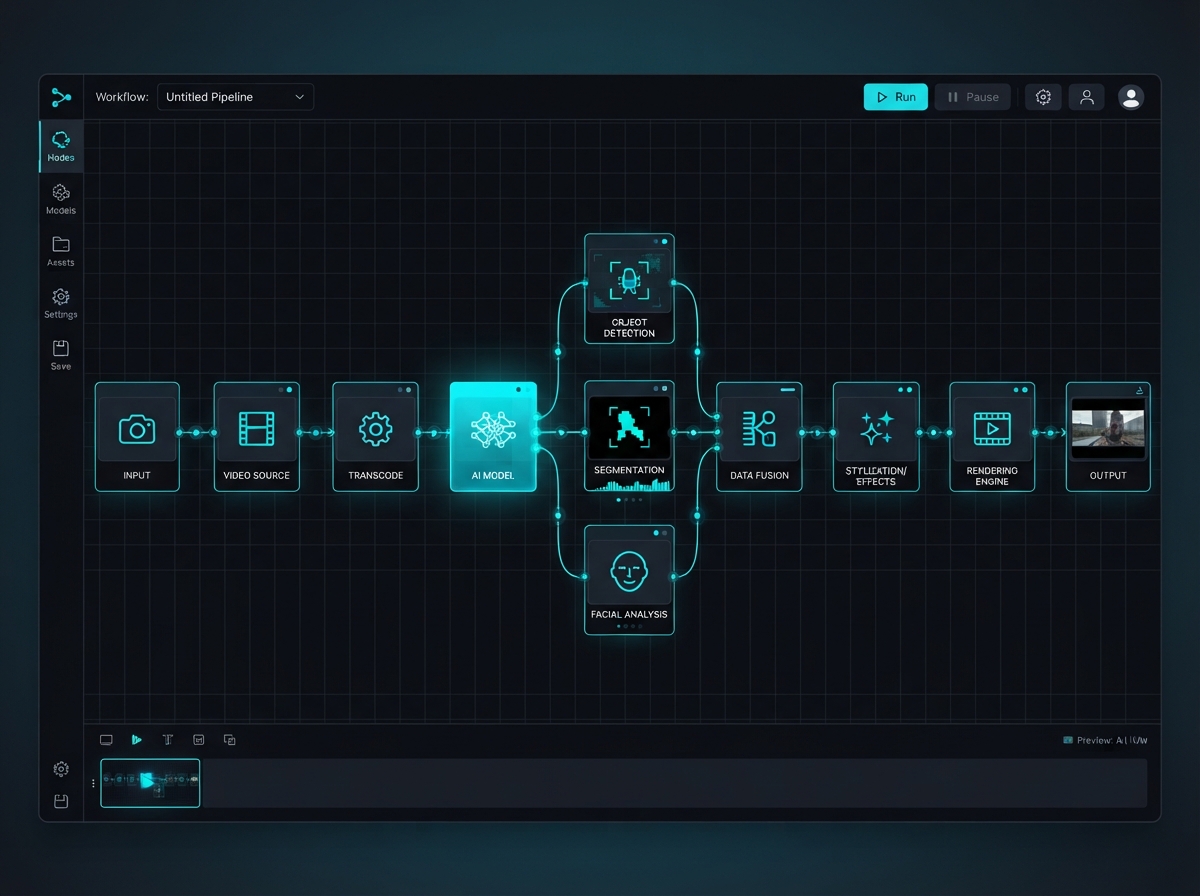Switch to the Nodes sidebar tab

[61, 146]
